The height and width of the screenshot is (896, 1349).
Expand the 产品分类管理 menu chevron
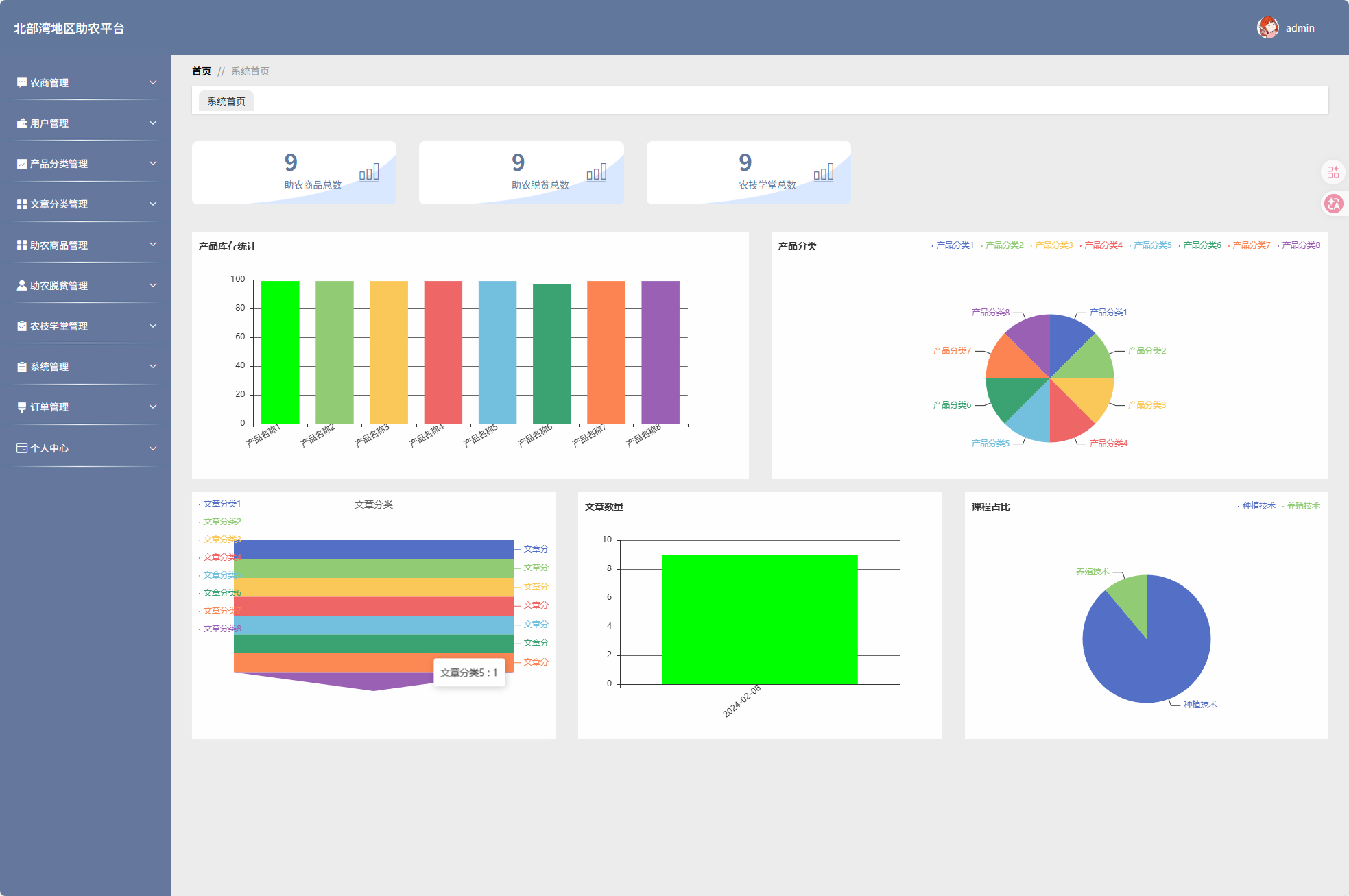pyautogui.click(x=153, y=163)
